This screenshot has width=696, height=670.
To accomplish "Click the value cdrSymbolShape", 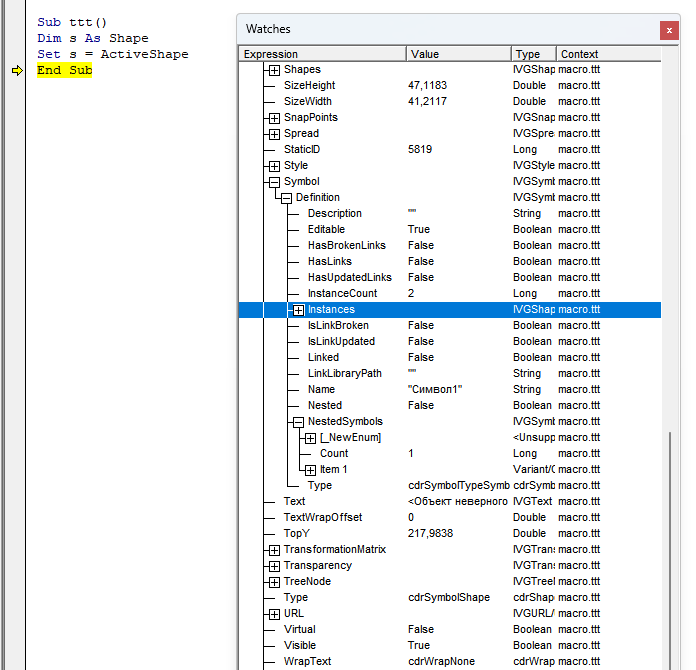I will [449, 597].
